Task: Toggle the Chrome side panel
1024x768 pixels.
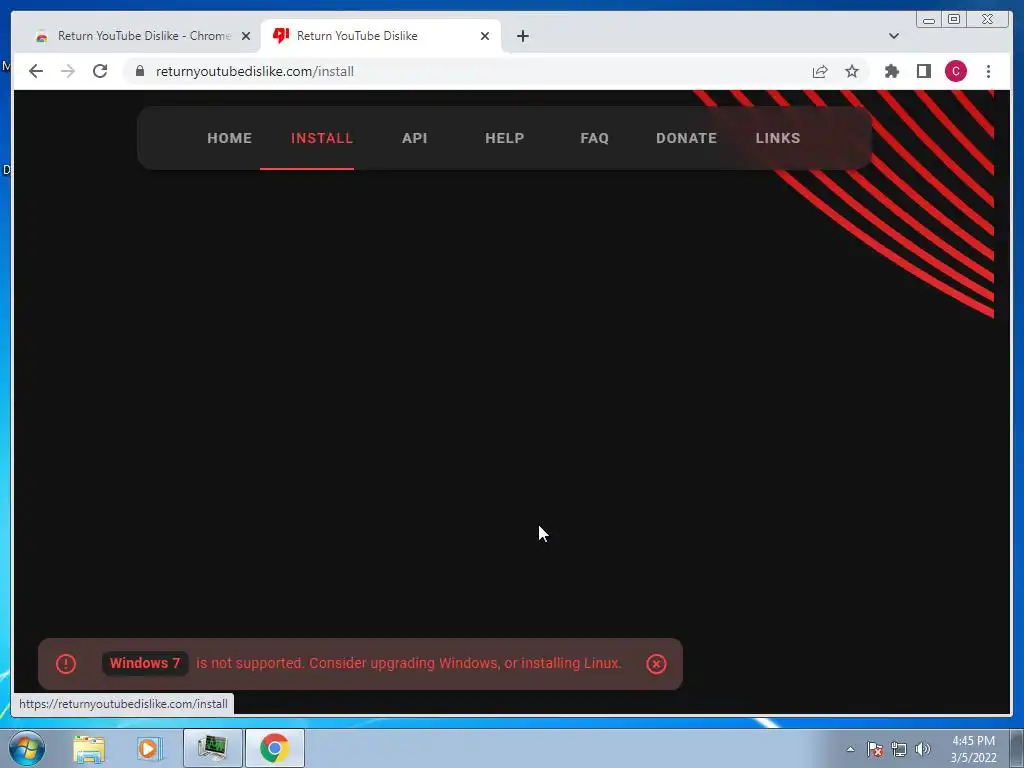Action: pos(923,71)
